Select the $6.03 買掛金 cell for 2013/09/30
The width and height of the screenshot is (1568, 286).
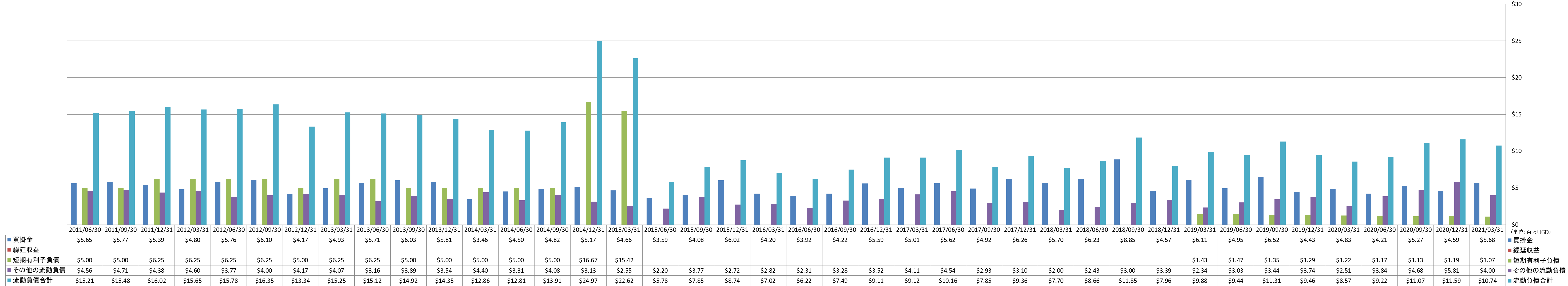coord(409,240)
